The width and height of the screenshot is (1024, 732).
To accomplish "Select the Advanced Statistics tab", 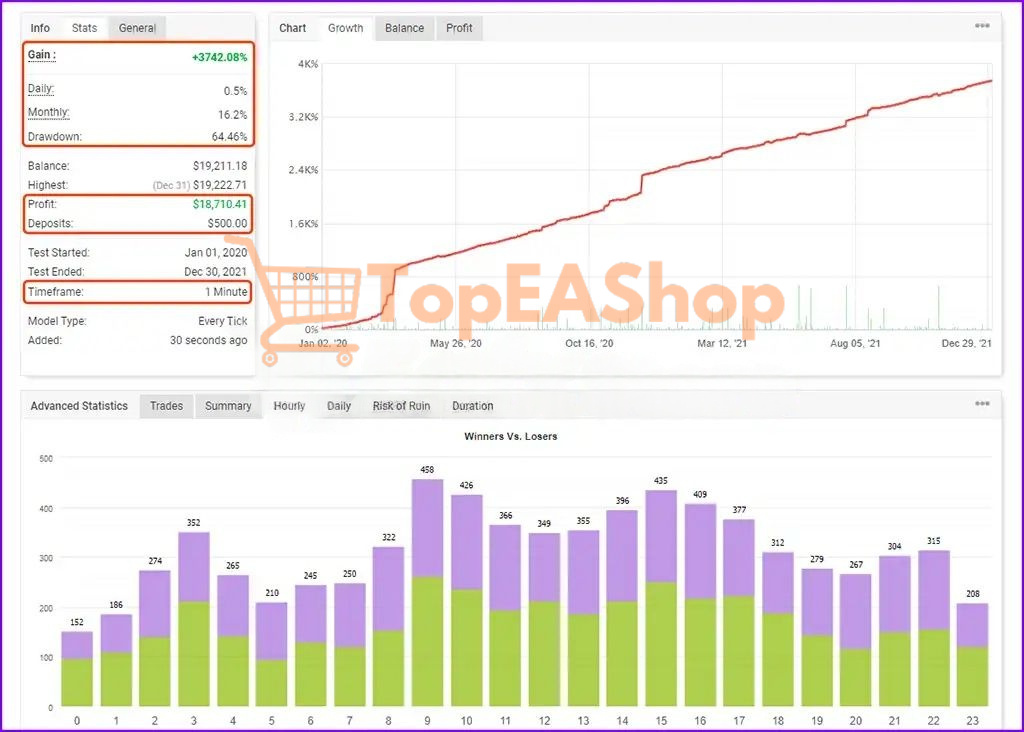I will point(79,406).
